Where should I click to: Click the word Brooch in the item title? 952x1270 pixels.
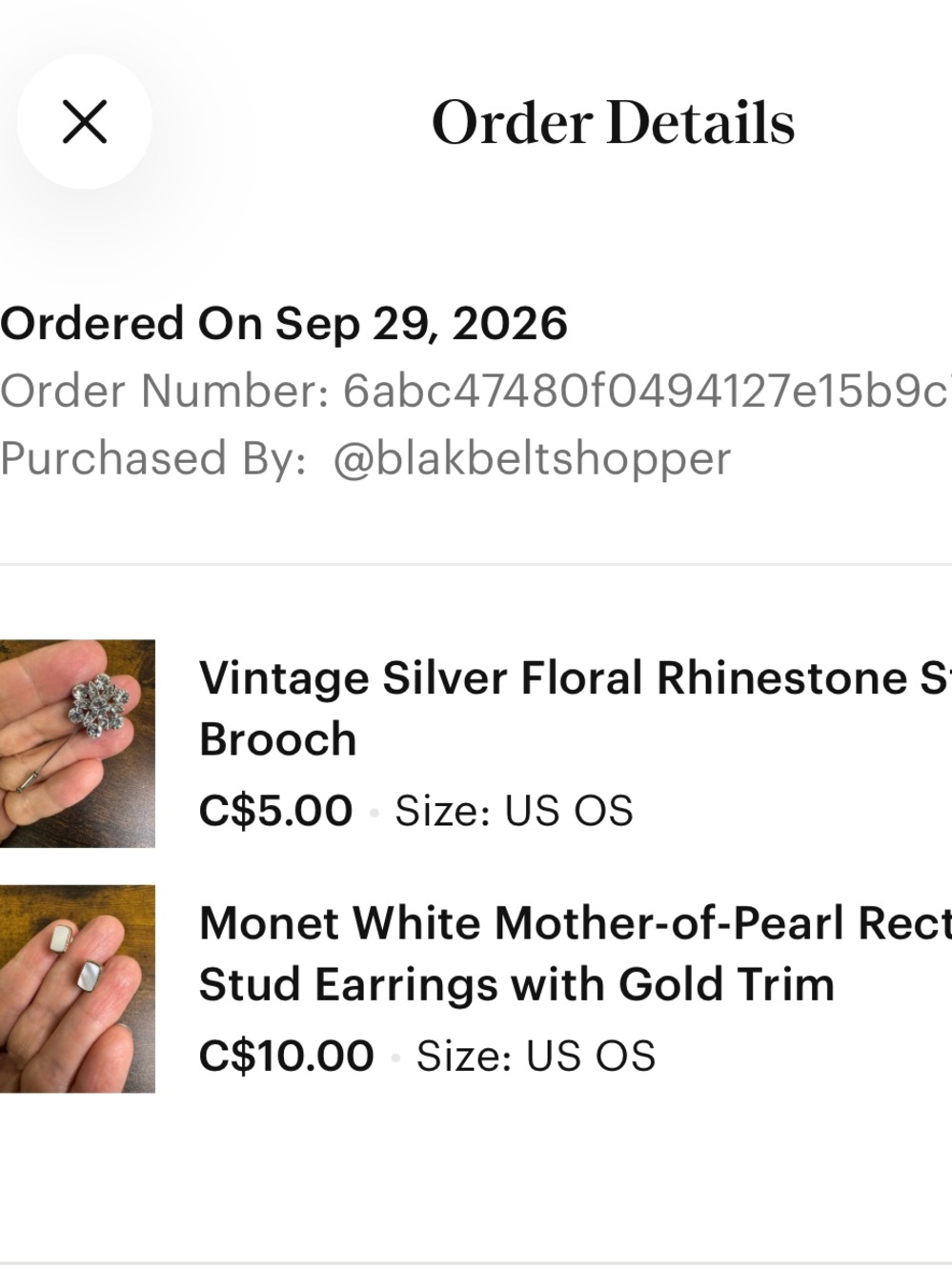[278, 740]
